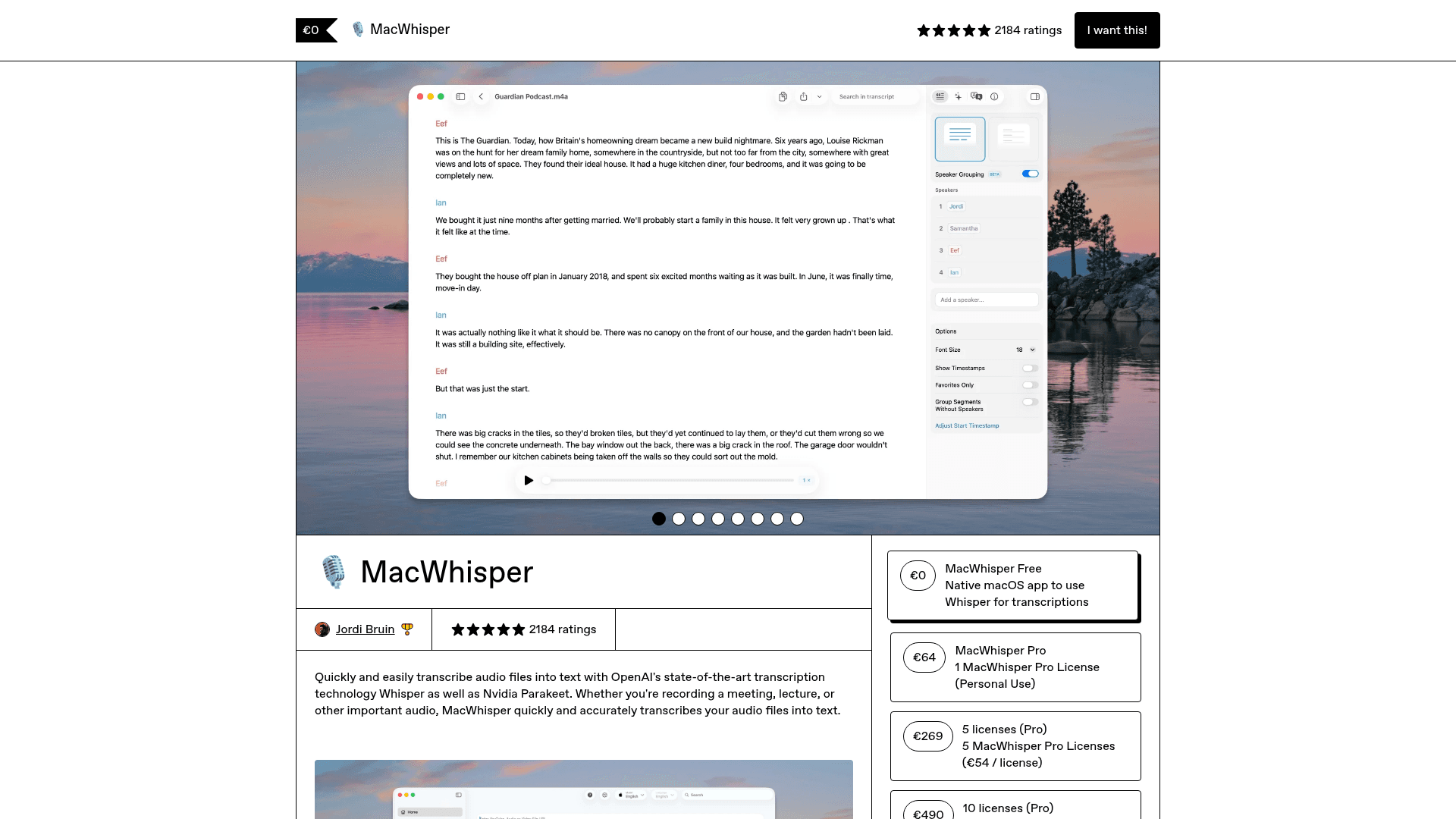Open Jordi Bruin's profile link
This screenshot has height=819, width=1456.
[x=365, y=629]
